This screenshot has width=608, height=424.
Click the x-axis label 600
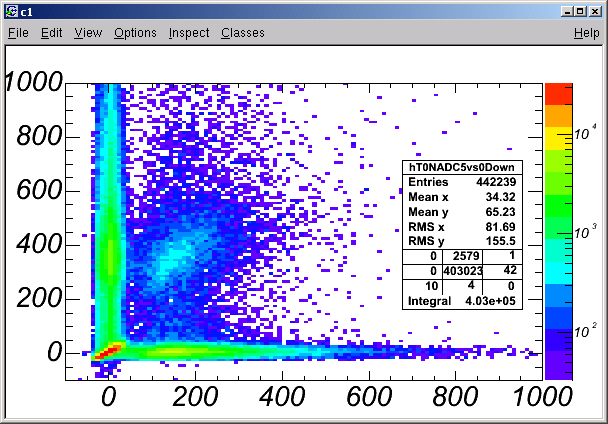pos(369,397)
